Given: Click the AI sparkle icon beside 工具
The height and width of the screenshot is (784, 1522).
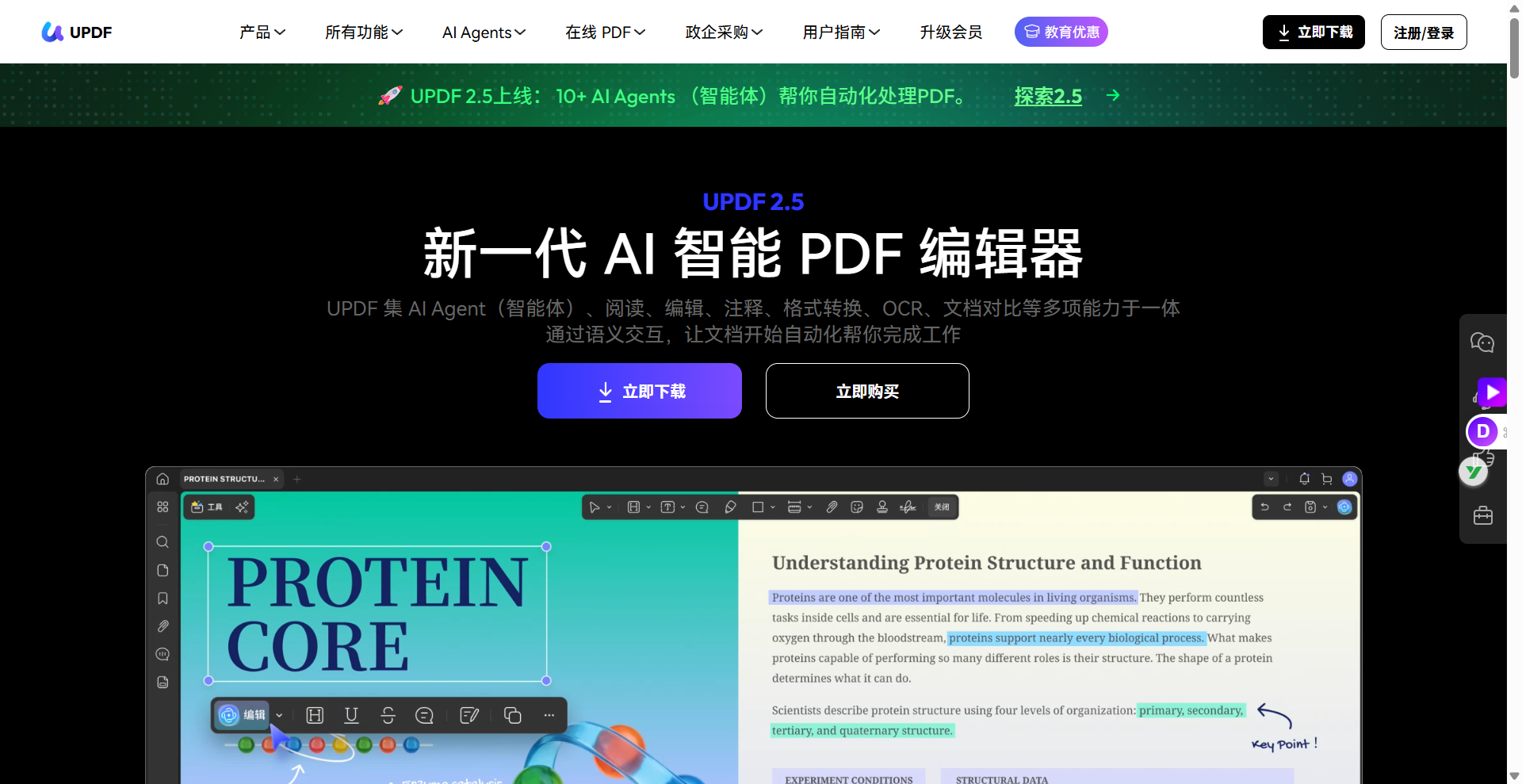Looking at the screenshot, I should tap(242, 507).
